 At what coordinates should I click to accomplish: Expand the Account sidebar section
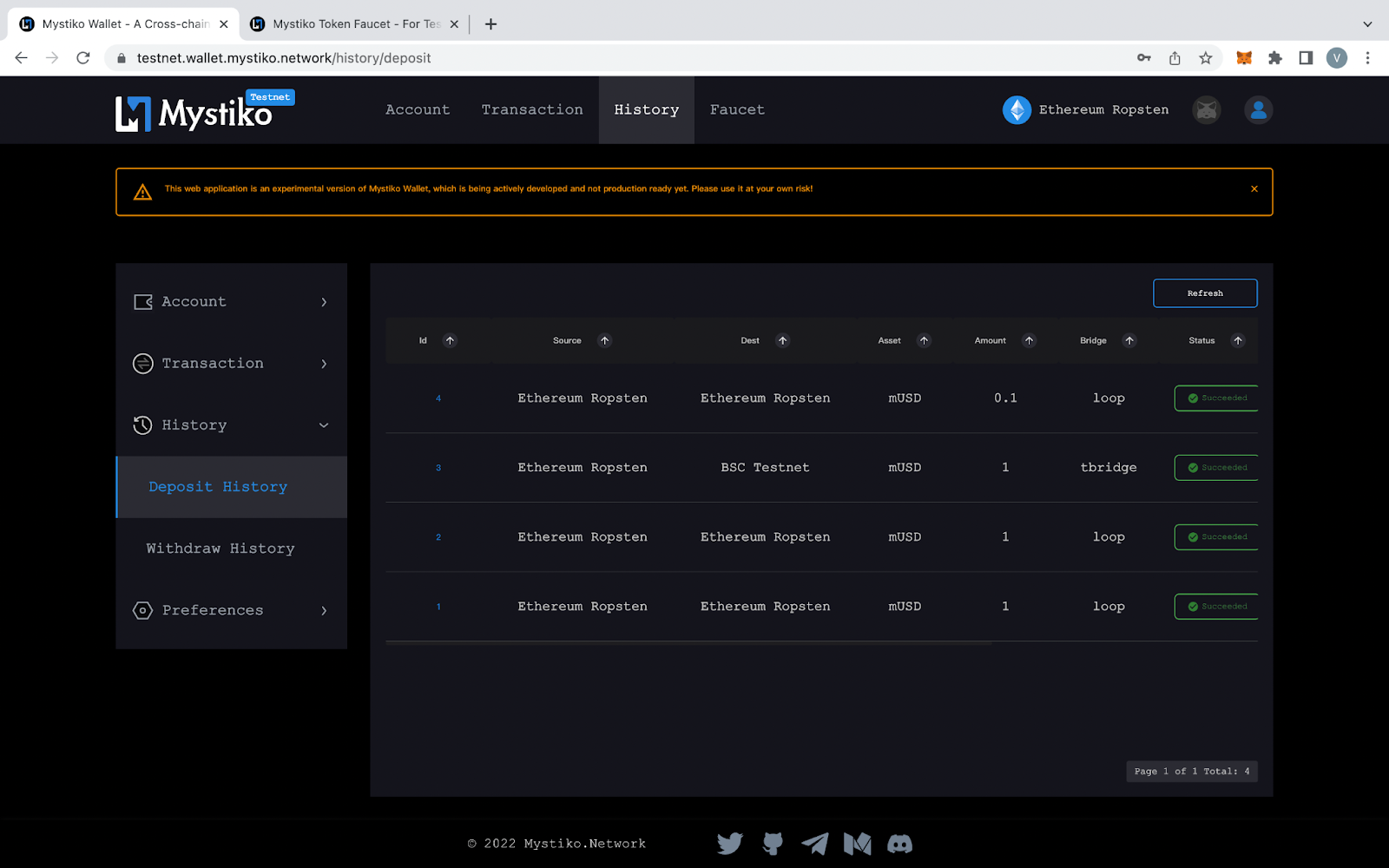231,302
